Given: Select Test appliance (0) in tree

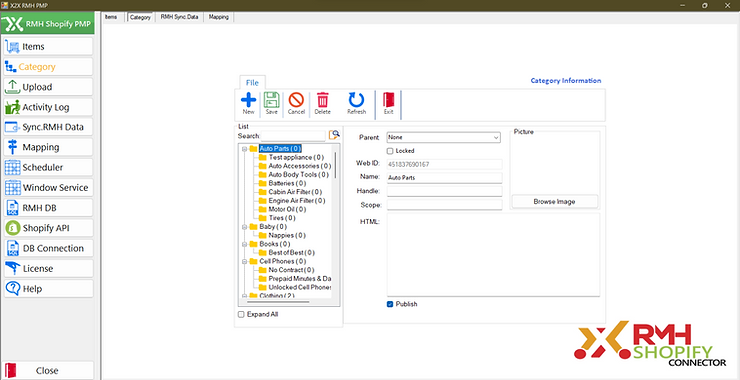Looking at the screenshot, I should click(296, 157).
